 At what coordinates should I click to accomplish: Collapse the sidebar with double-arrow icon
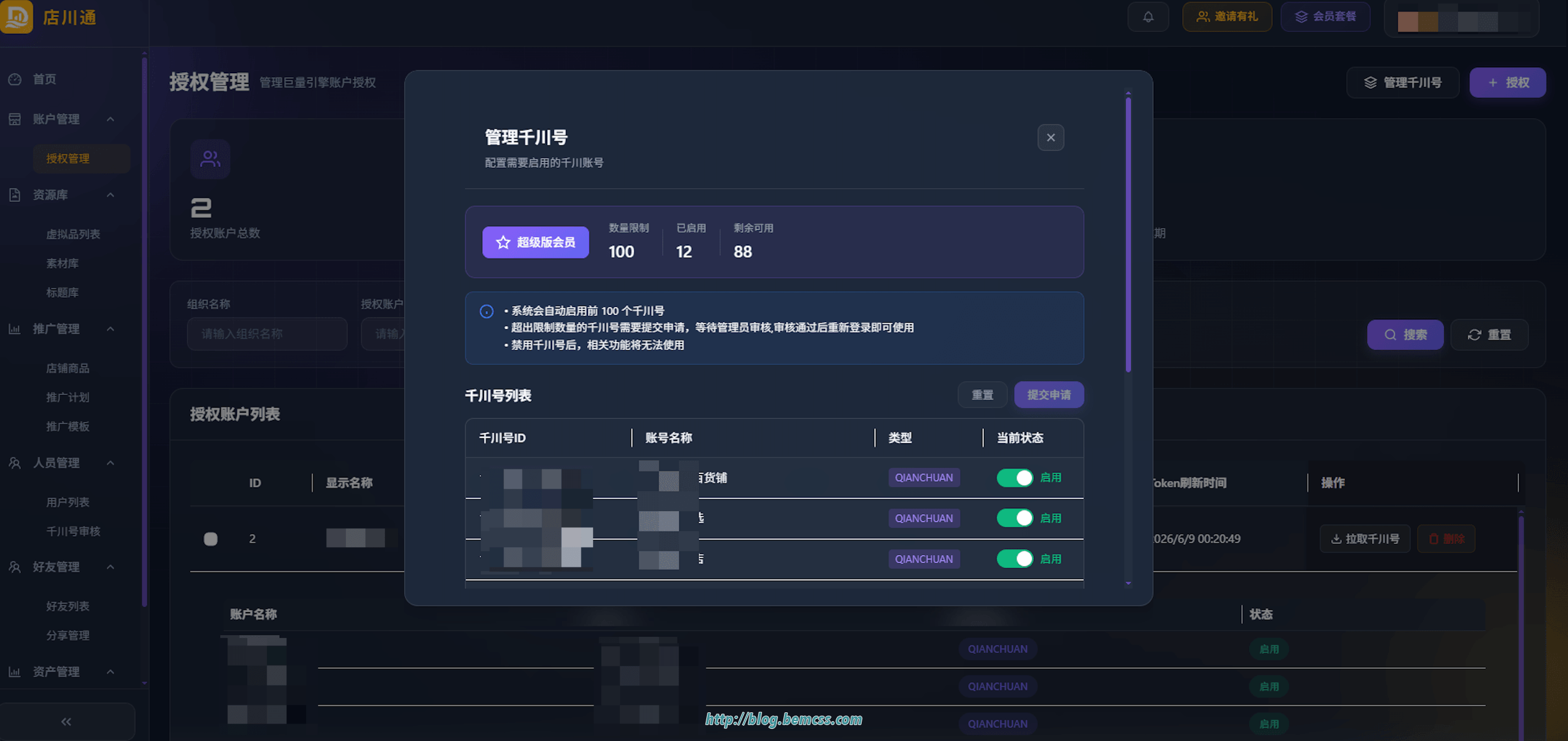click(67, 722)
